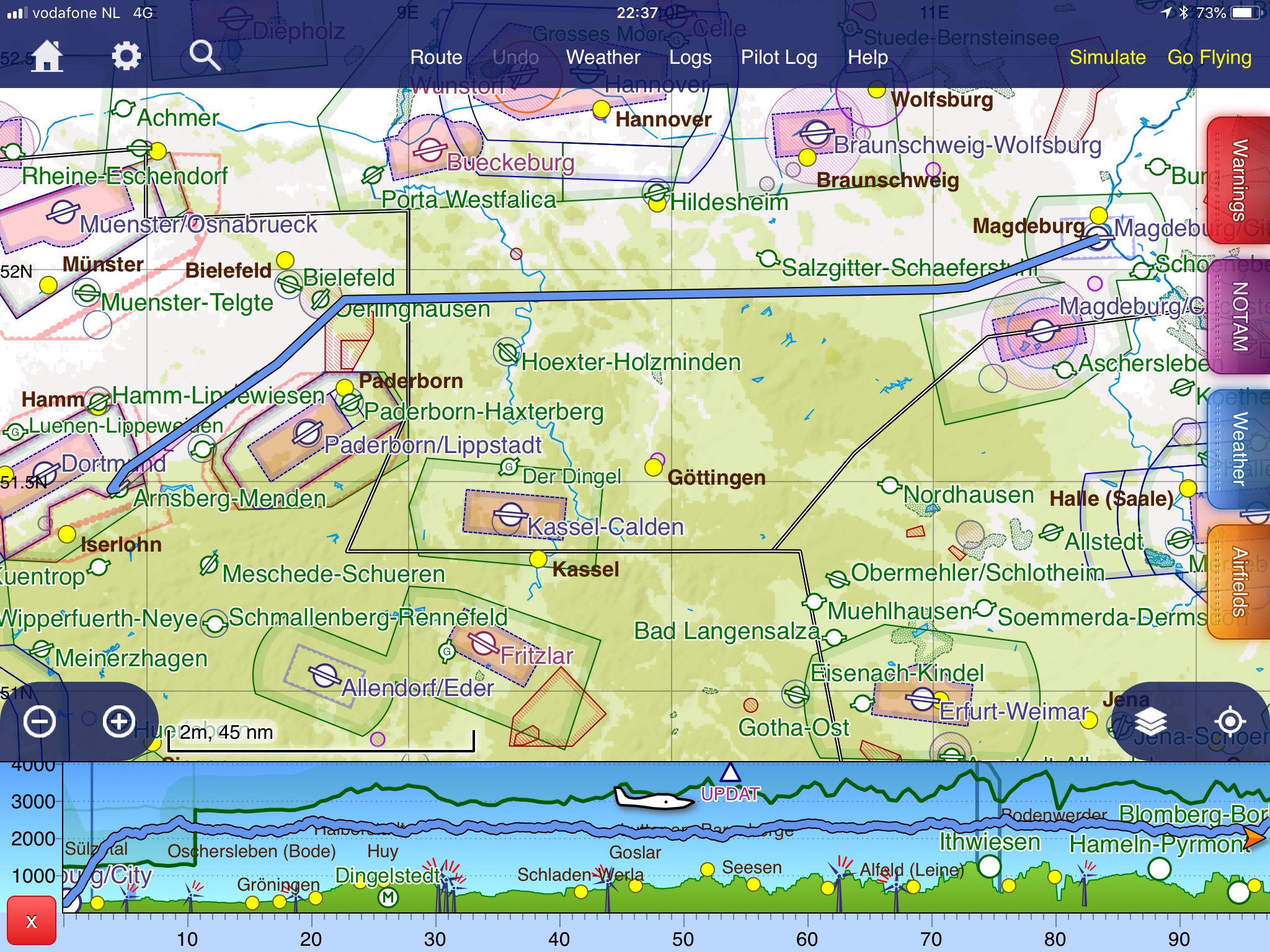Tap the Kassel city yellow marker

(538, 558)
